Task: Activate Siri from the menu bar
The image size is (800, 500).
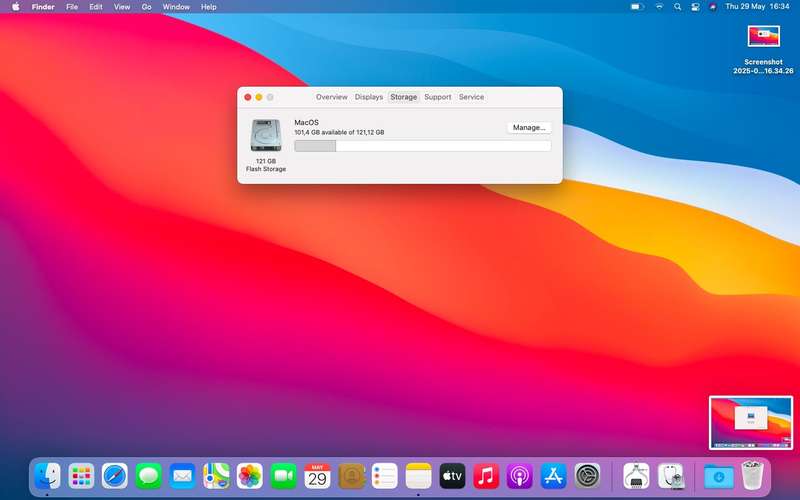Action: tap(713, 7)
